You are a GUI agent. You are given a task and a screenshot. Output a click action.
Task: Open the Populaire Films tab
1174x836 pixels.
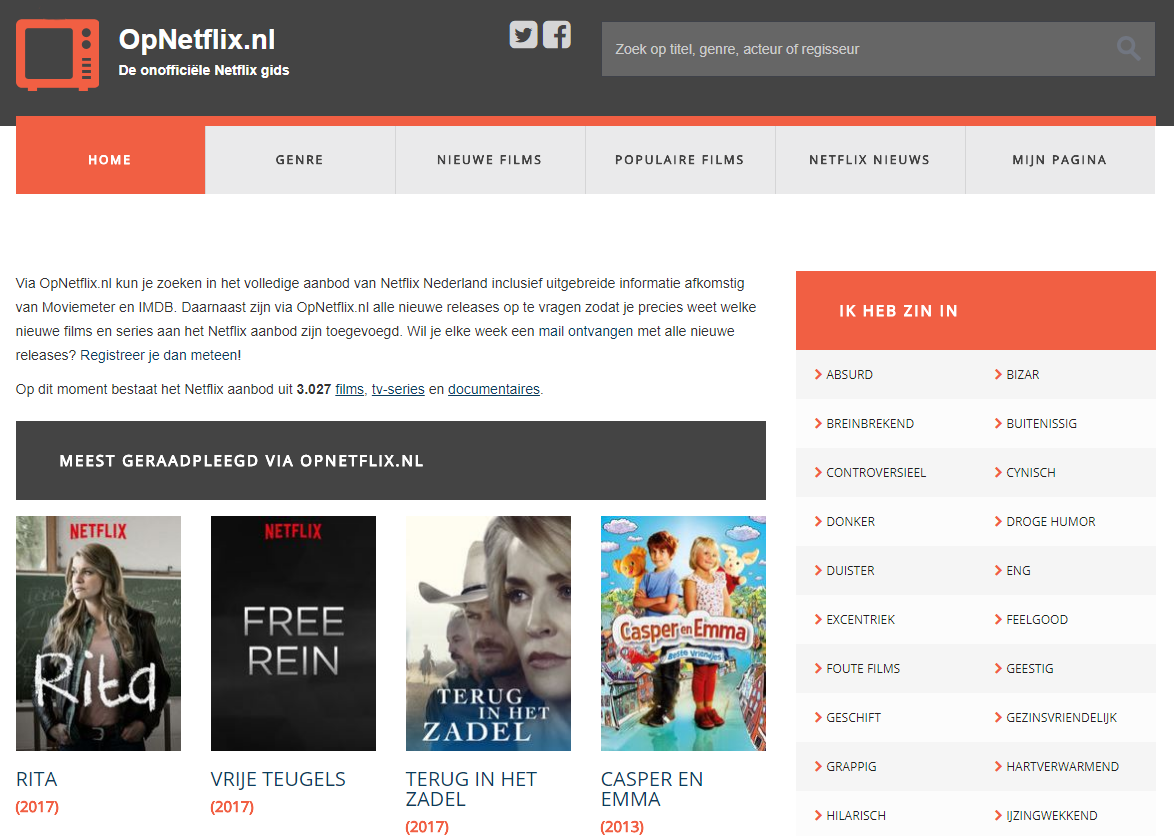[x=680, y=159]
